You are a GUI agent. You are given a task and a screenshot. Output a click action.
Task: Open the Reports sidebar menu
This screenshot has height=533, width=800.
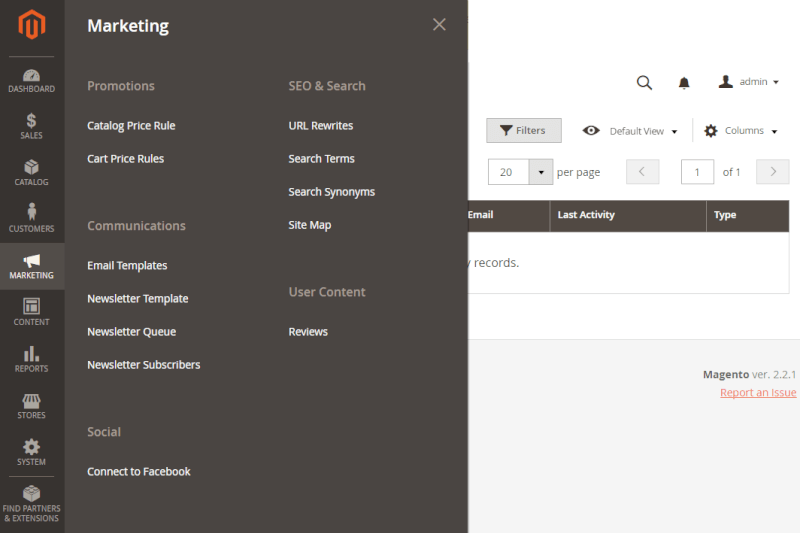click(32, 359)
